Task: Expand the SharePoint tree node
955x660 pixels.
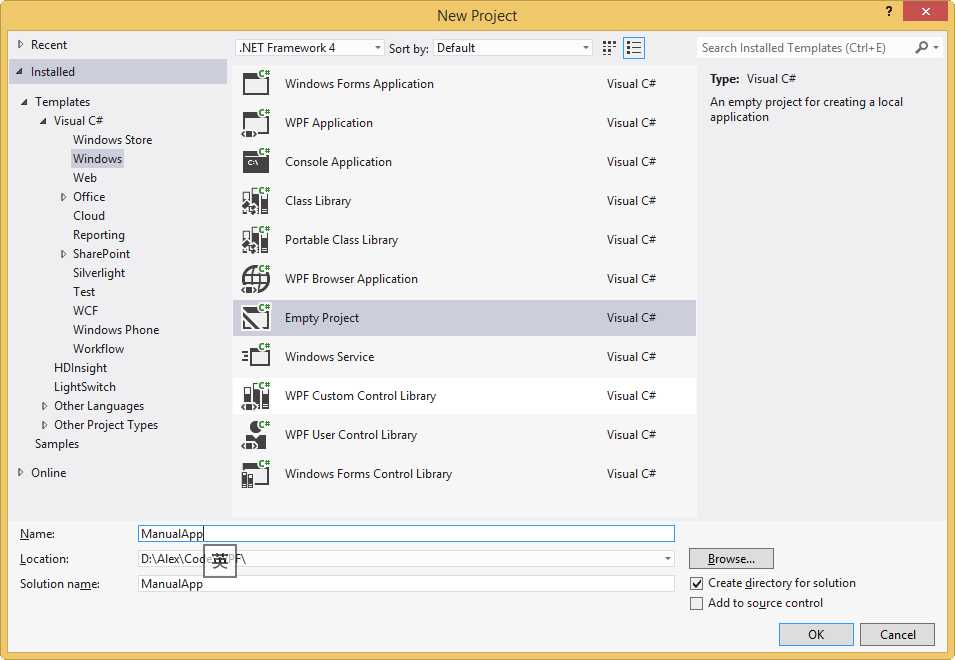Action: click(63, 254)
